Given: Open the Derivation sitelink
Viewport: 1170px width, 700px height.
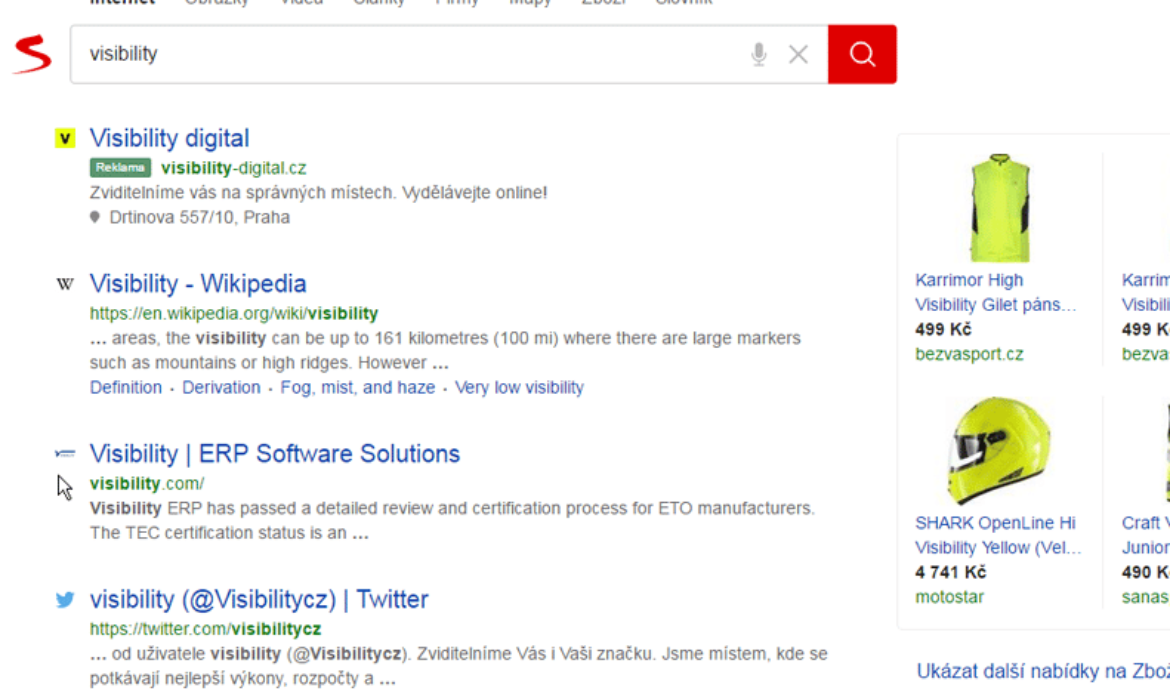Looking at the screenshot, I should (x=221, y=387).
